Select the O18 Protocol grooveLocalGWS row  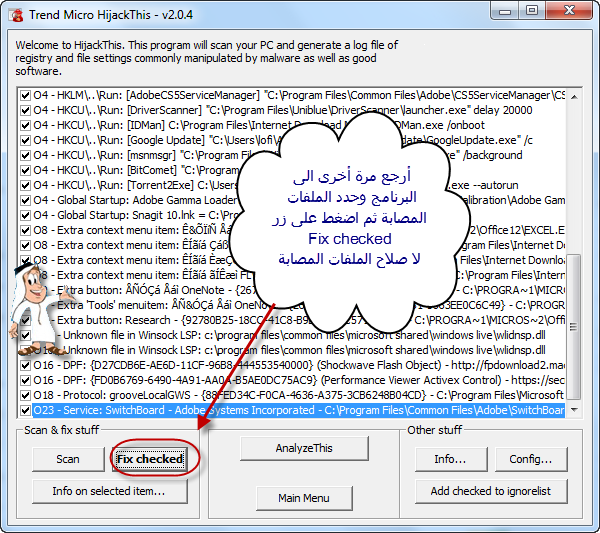[x=298, y=395]
